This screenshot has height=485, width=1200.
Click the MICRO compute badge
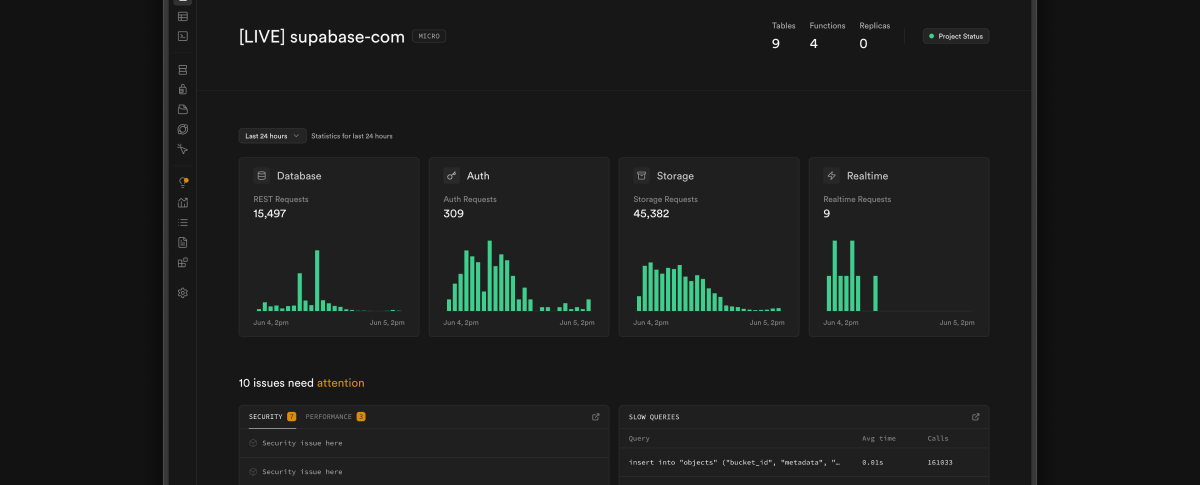[429, 36]
